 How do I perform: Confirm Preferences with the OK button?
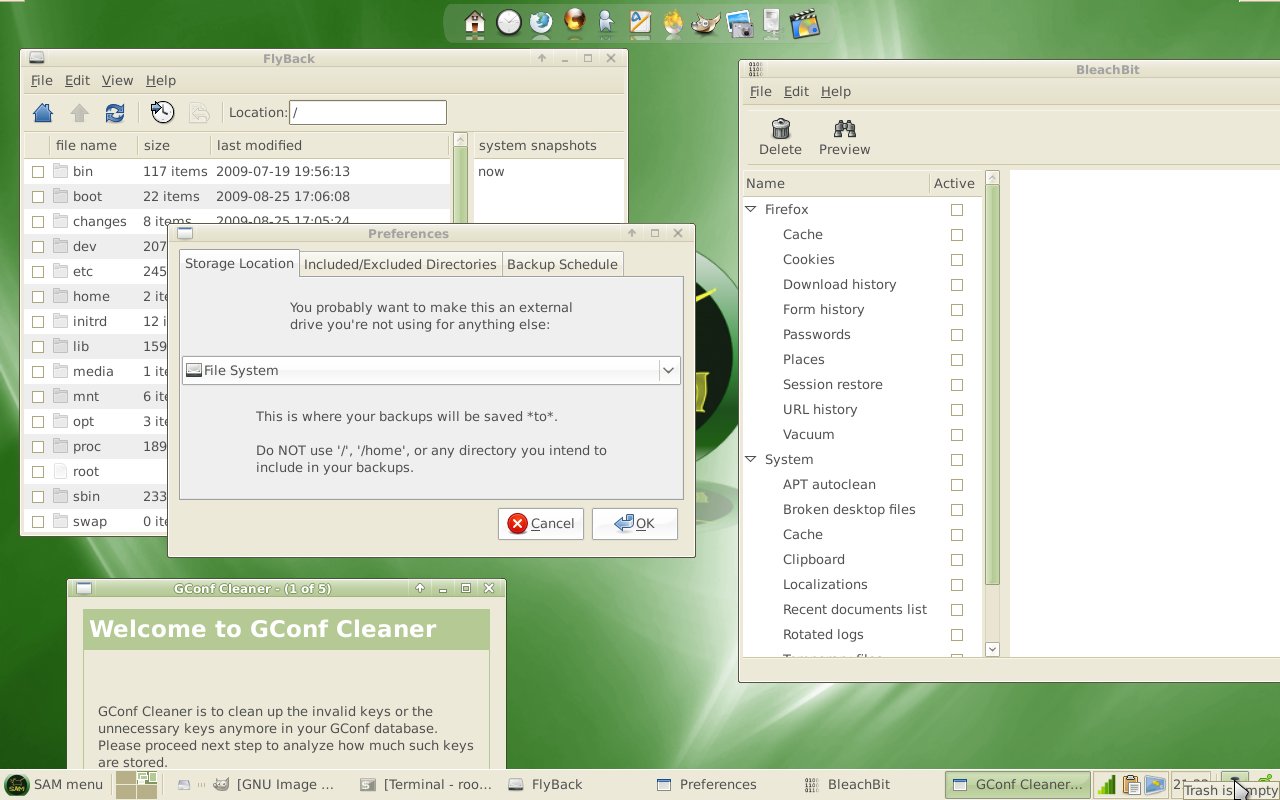tap(635, 523)
